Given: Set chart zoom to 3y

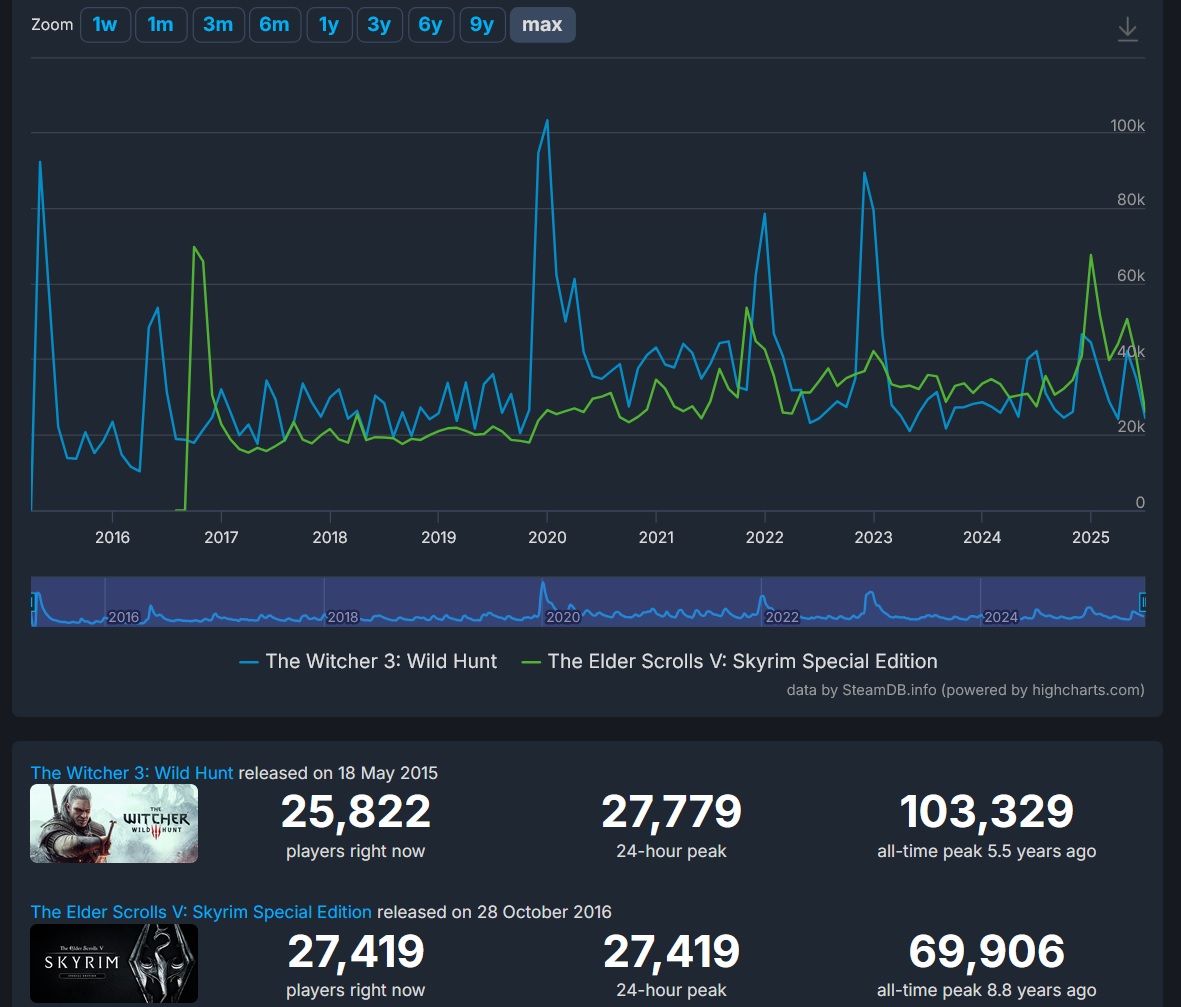Looking at the screenshot, I should [379, 25].
